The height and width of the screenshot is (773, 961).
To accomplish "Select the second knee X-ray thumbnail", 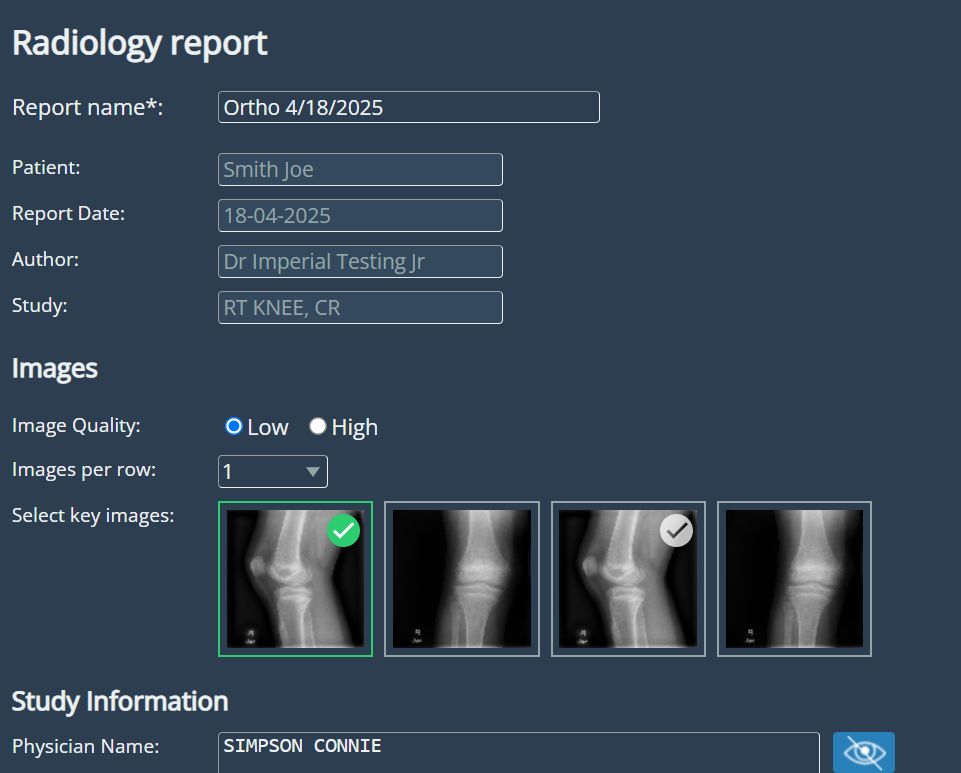I will point(461,579).
